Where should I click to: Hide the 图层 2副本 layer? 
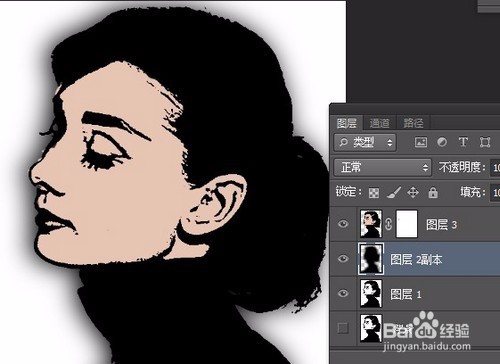343,259
